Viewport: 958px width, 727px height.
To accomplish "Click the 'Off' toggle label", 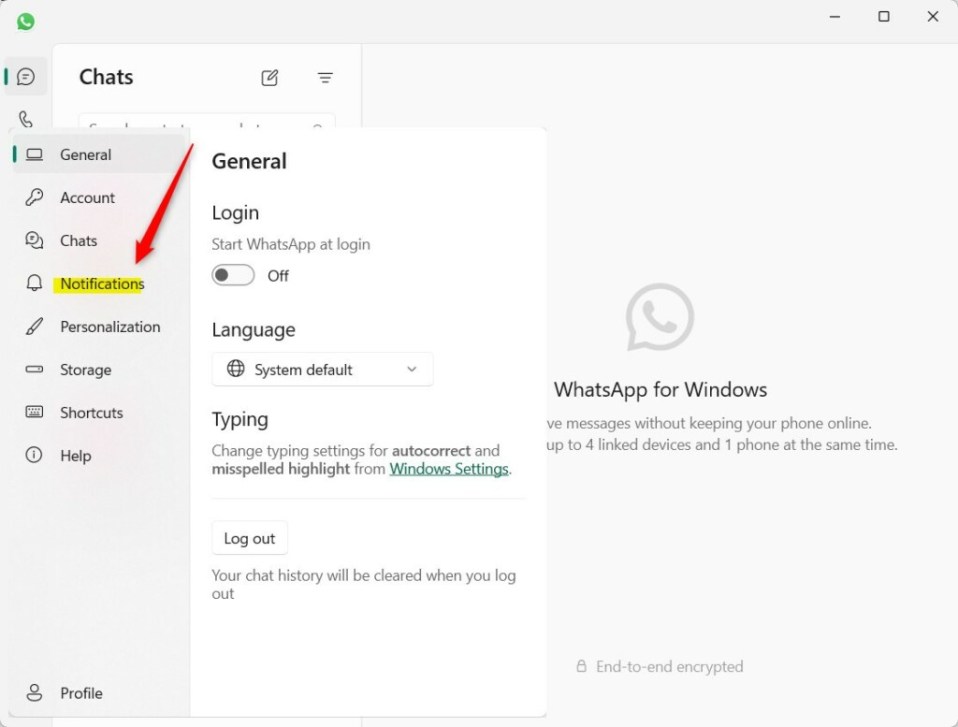I will [x=278, y=276].
